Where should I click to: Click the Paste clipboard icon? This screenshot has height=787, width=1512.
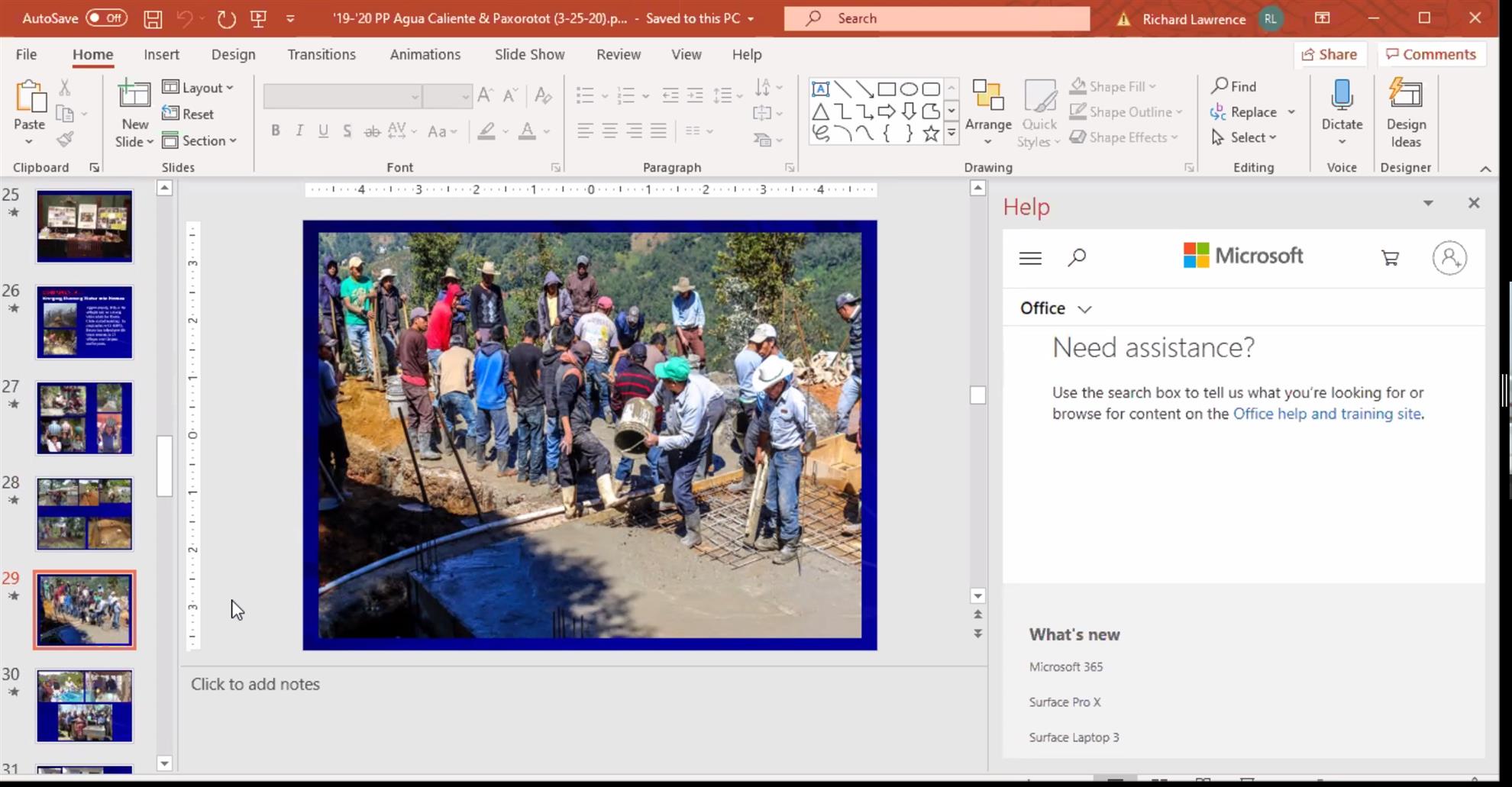[x=30, y=97]
